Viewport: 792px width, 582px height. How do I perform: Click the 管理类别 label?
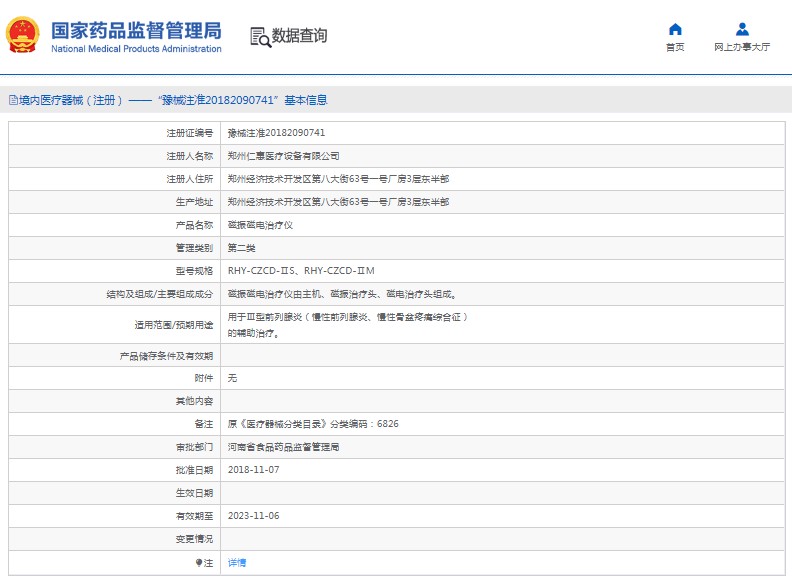click(x=194, y=248)
